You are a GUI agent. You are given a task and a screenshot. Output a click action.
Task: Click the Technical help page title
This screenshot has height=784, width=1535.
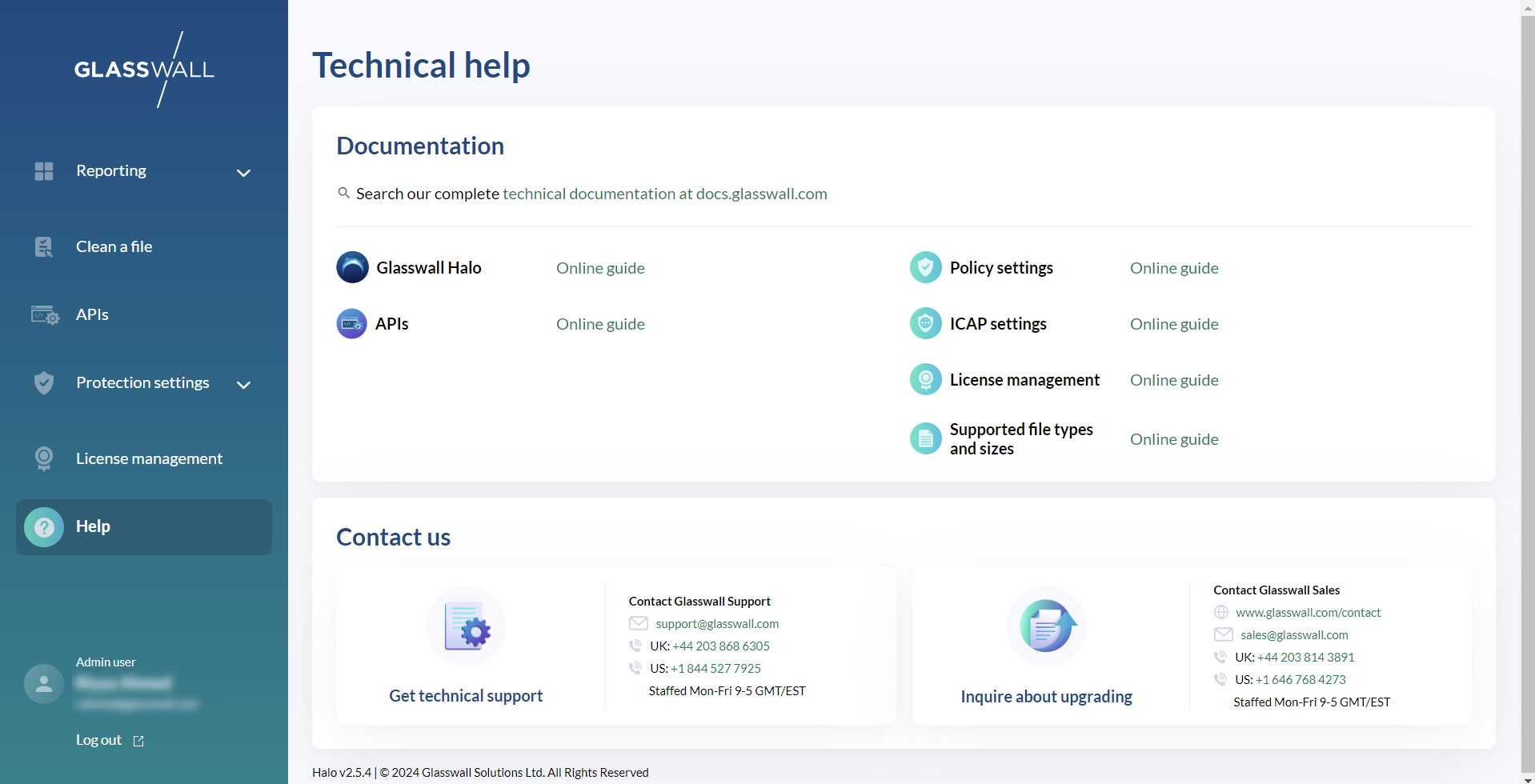[x=421, y=65]
